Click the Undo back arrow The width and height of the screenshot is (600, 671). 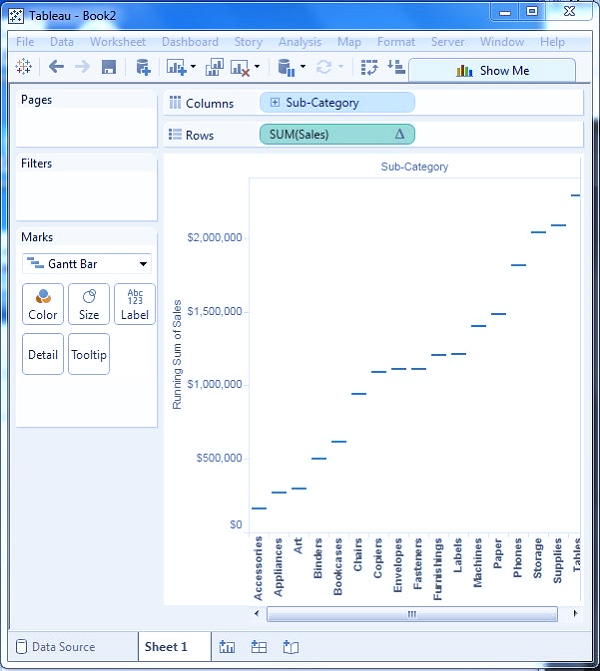click(56, 67)
